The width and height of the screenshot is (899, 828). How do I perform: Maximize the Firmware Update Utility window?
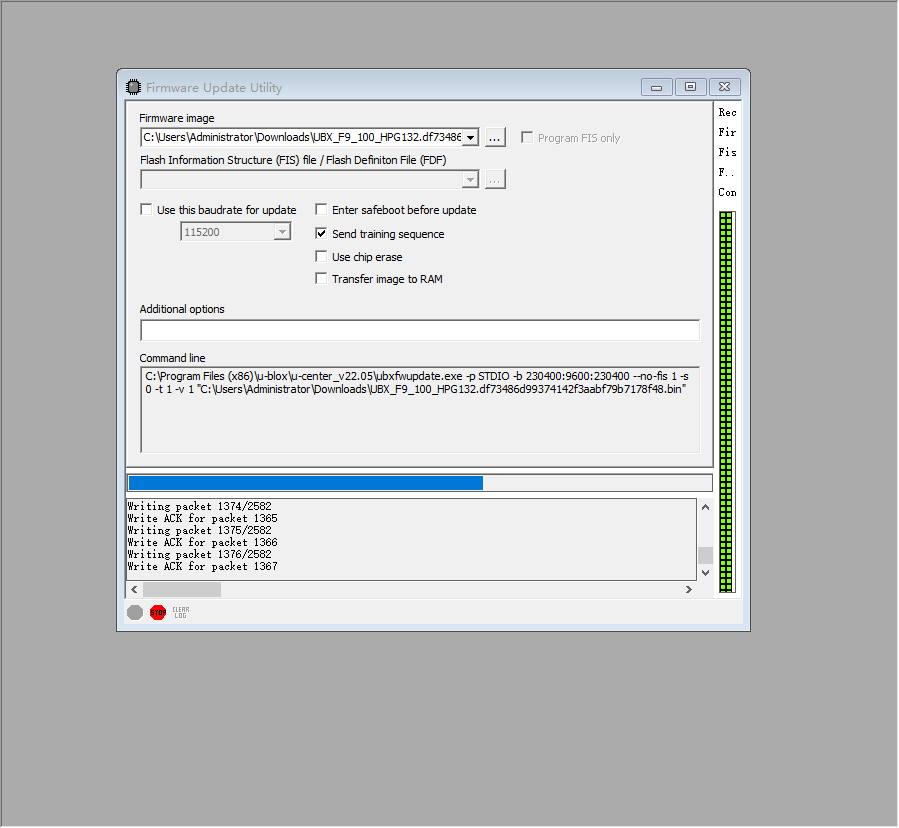pyautogui.click(x=690, y=87)
